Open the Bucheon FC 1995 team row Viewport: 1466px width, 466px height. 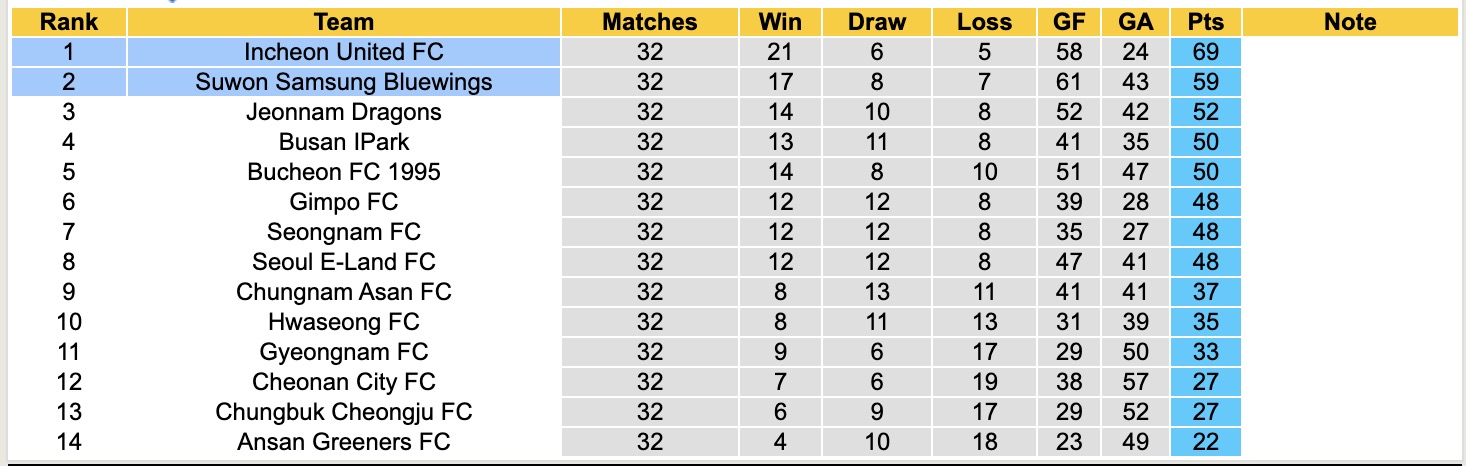[x=343, y=172]
